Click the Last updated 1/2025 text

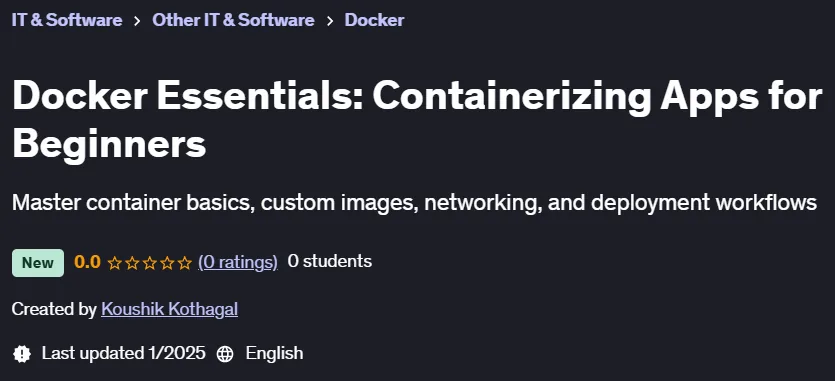[124, 353]
